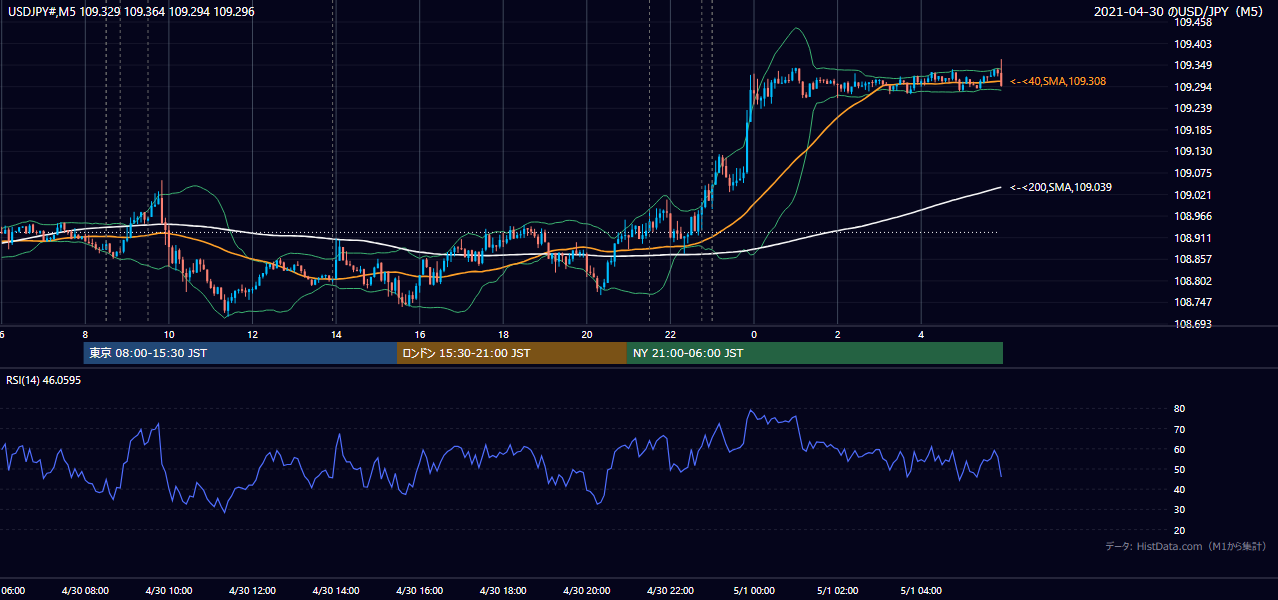Click RSI scale level 50
Viewport: 1278px width, 600px height.
1179,469
